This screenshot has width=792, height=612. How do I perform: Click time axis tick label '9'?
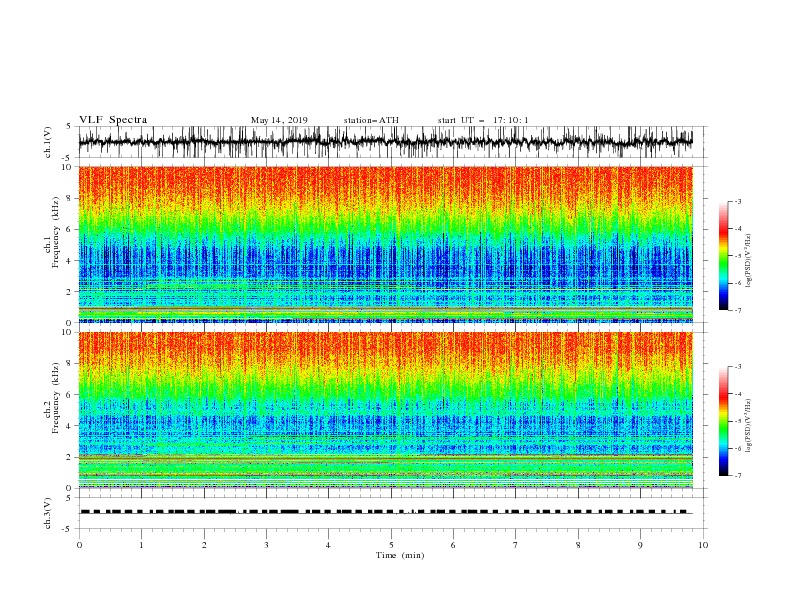tap(640, 545)
